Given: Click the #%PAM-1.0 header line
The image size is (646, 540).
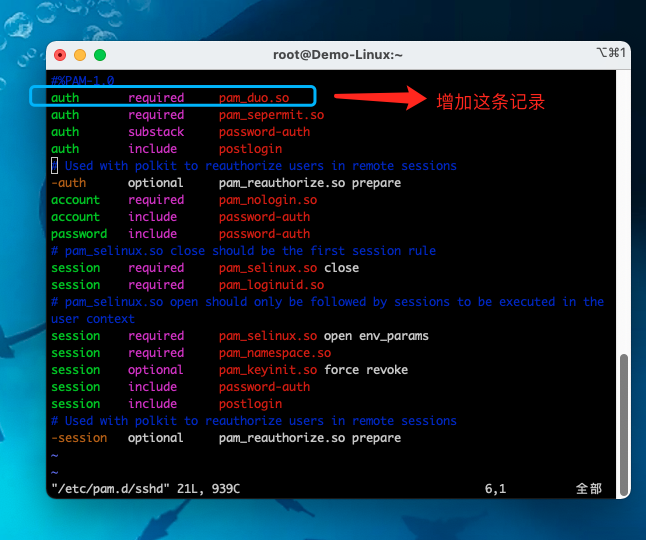Looking at the screenshot, I should coord(82,80).
